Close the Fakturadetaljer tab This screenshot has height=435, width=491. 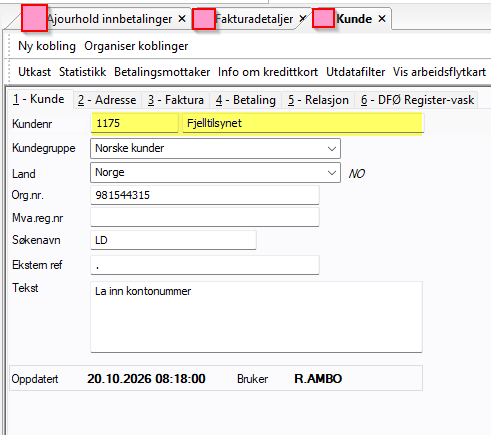tap(302, 19)
